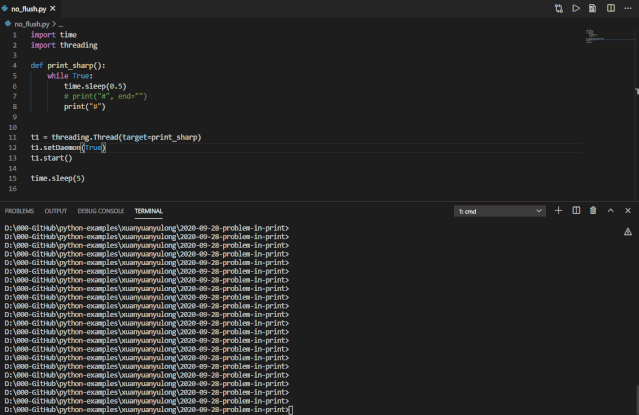Split the terminal pane
The image size is (639, 415).
click(x=576, y=211)
